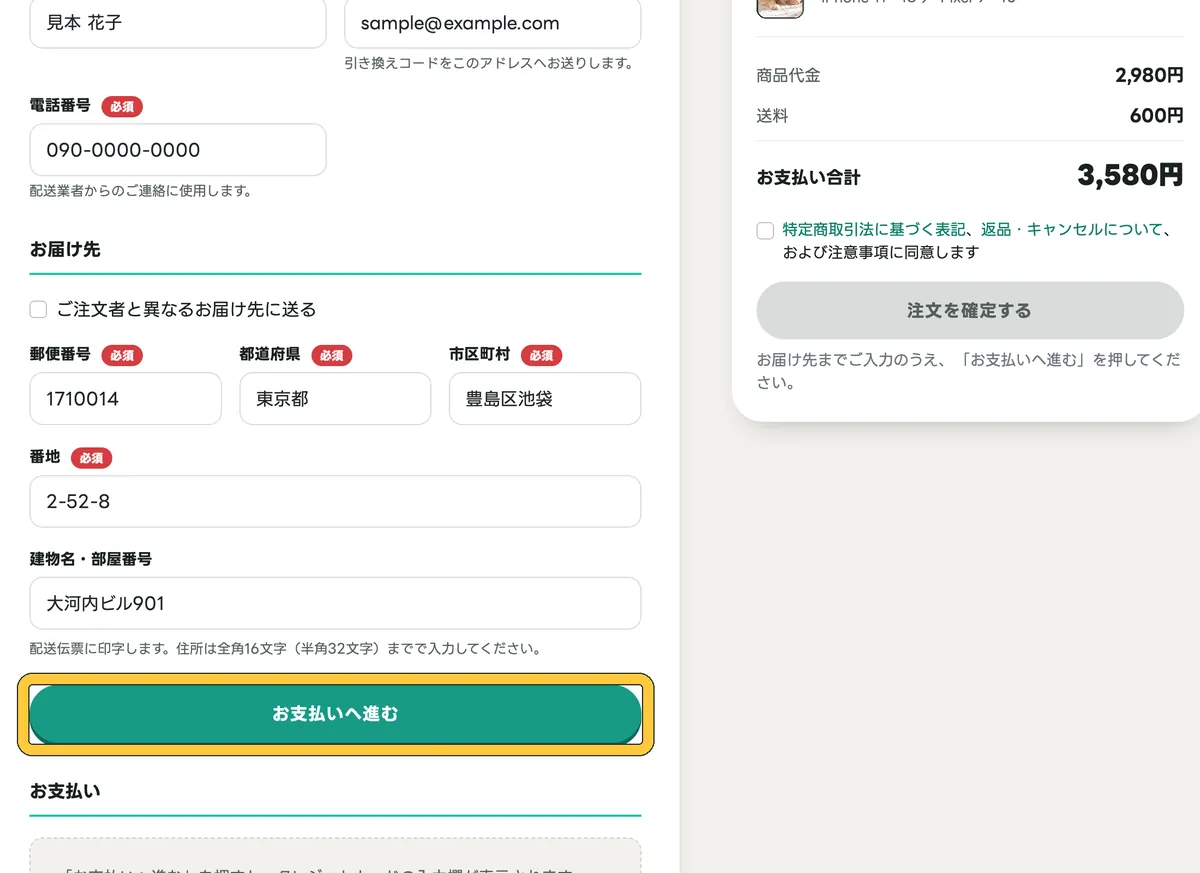Open the 特定商取引法に基づく表記 link
Image resolution: width=1200 pixels, height=873 pixels.
point(875,229)
